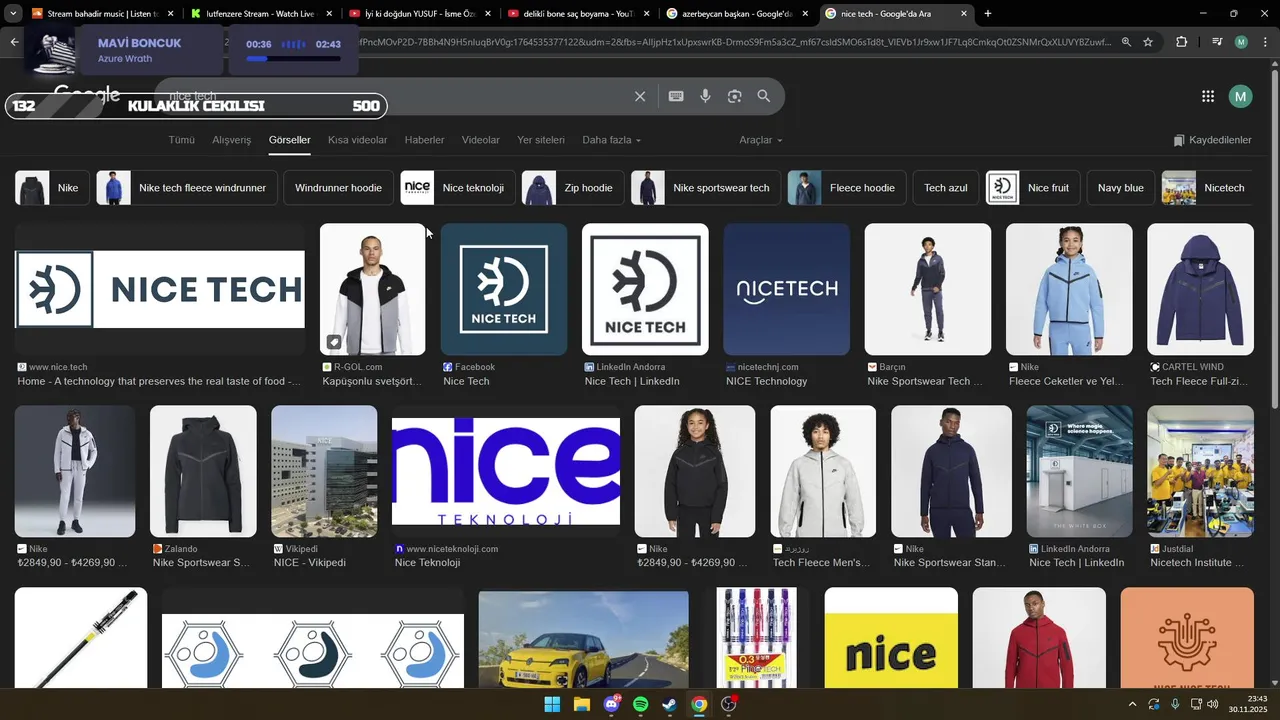Open the Kaydedilenler saved items

tap(1212, 140)
